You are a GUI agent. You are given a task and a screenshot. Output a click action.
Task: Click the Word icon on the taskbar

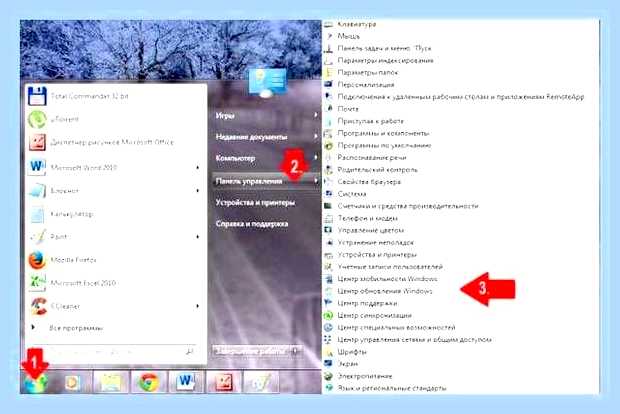(x=185, y=382)
